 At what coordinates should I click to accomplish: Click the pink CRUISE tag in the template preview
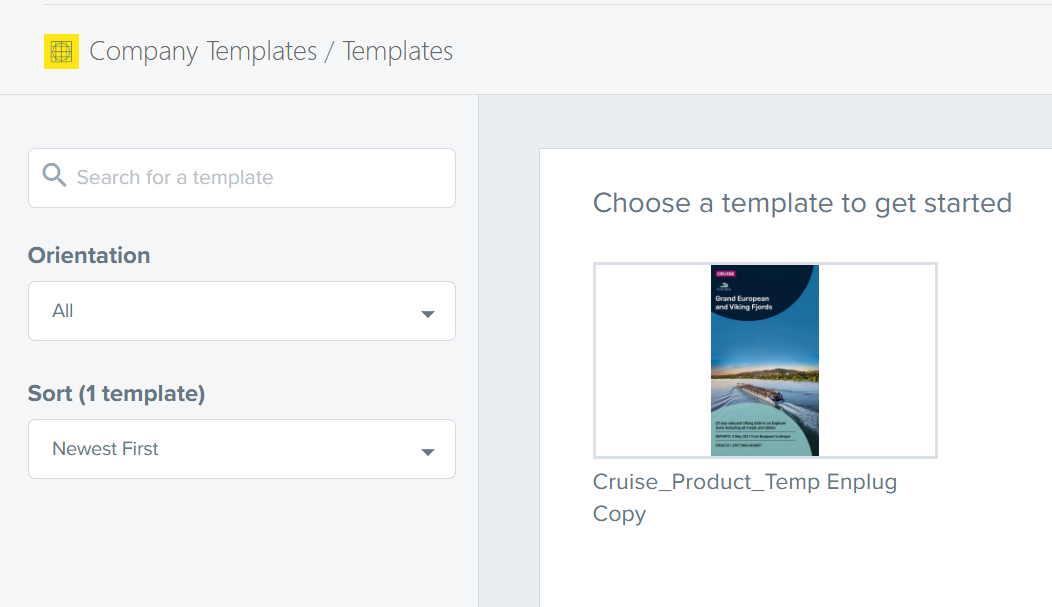click(x=724, y=271)
